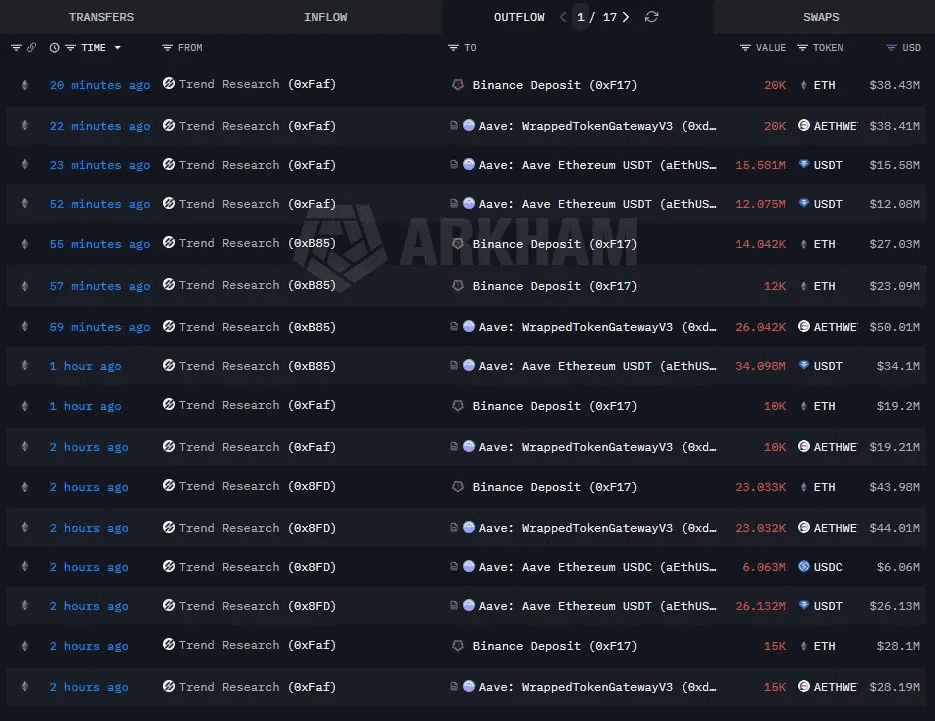The height and width of the screenshot is (721, 935).
Task: Click the USDC token icon
Action: [x=803, y=567]
